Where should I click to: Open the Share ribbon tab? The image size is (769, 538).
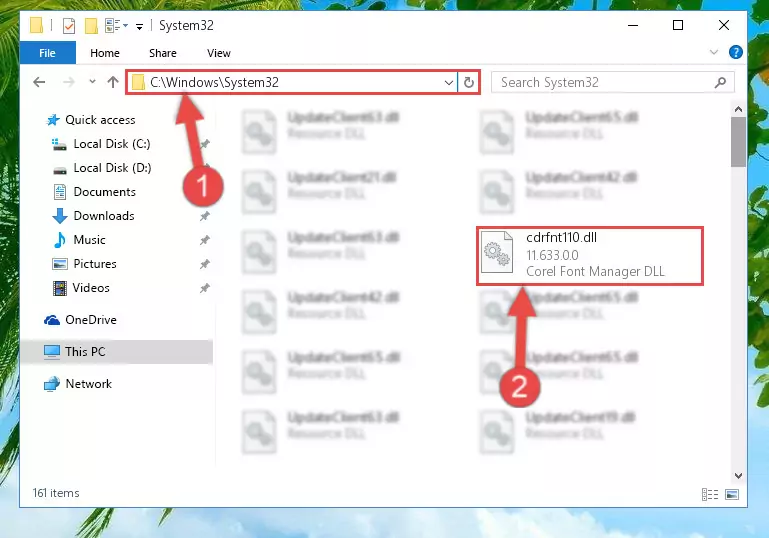(163, 53)
